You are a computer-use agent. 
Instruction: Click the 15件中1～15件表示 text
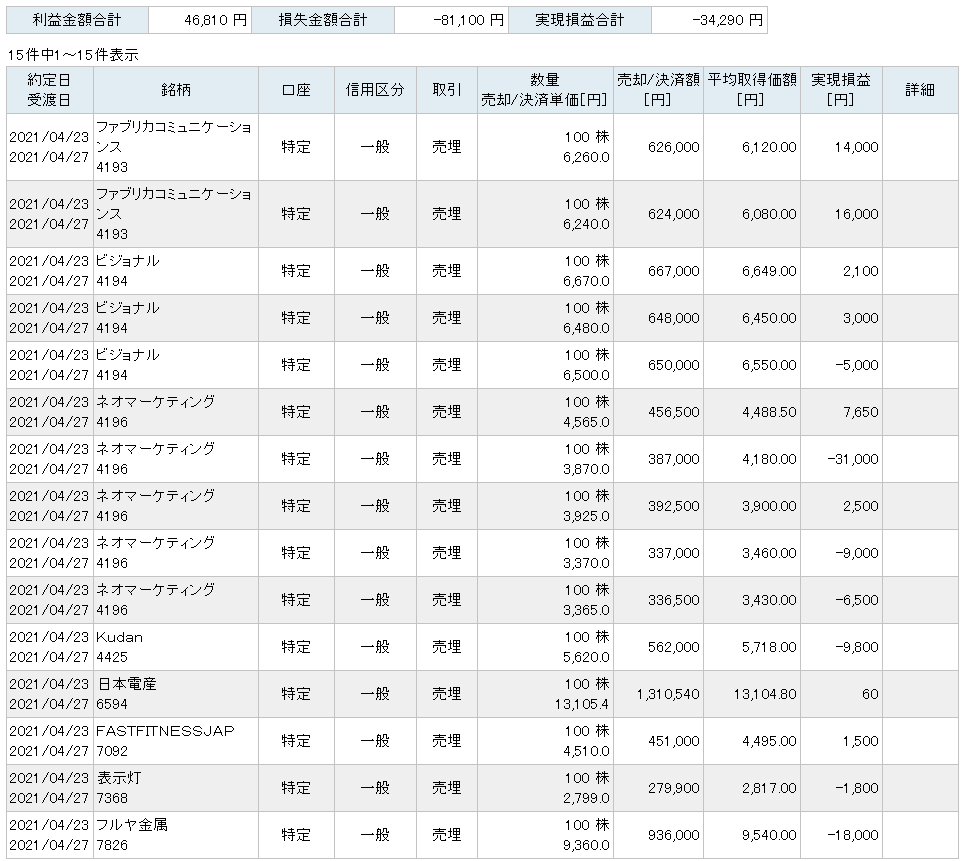click(x=72, y=55)
